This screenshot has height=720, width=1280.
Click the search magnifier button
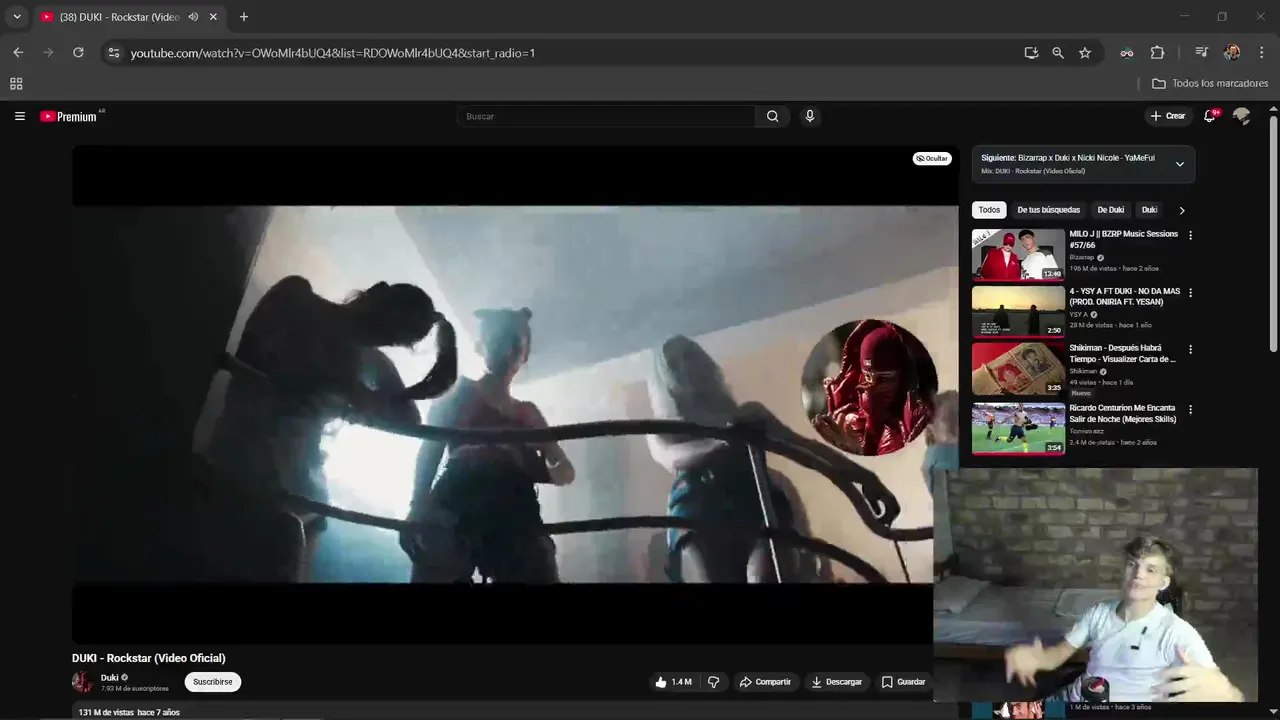pyautogui.click(x=772, y=116)
